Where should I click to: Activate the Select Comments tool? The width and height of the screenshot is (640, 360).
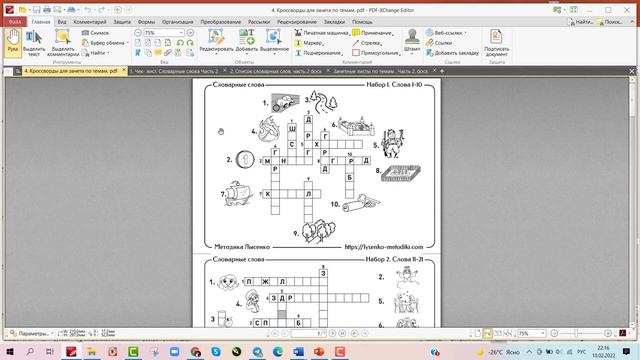63,42
